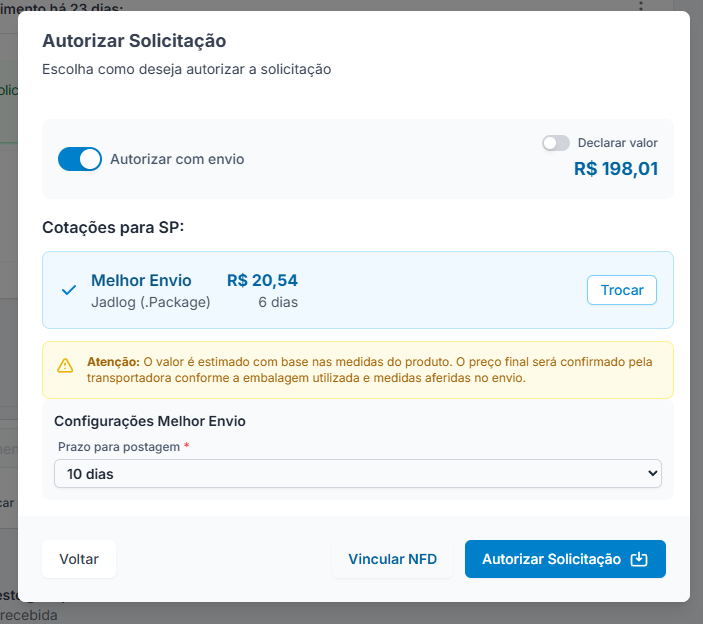
Task: Click the yellow warning triangle icon
Action: [65, 365]
